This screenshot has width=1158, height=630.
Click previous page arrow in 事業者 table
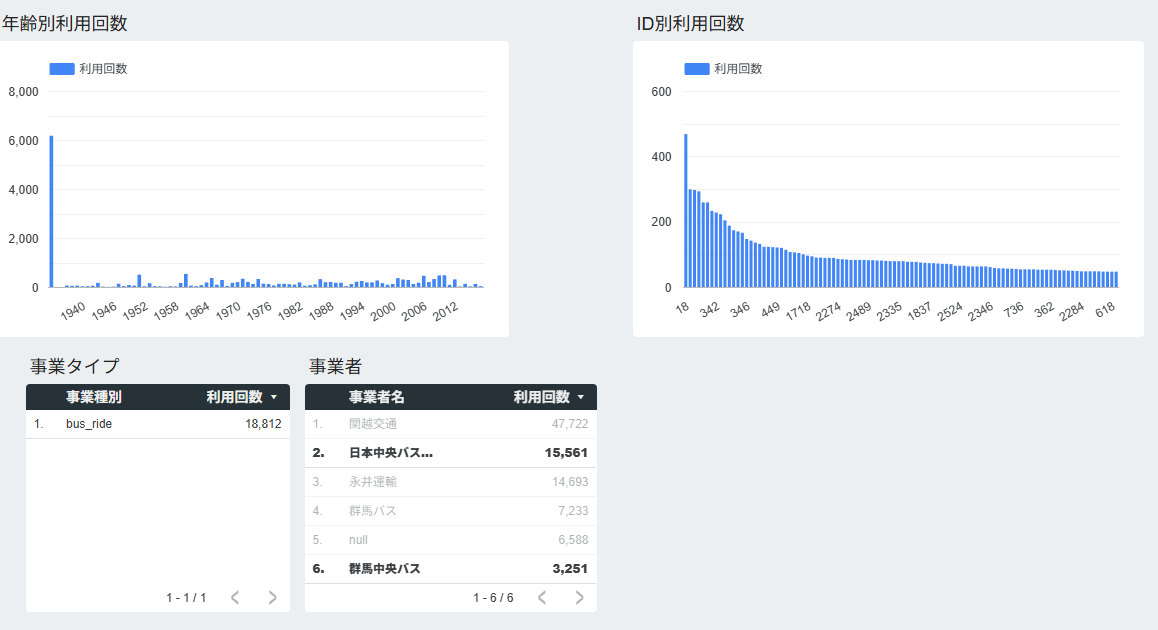click(x=542, y=598)
